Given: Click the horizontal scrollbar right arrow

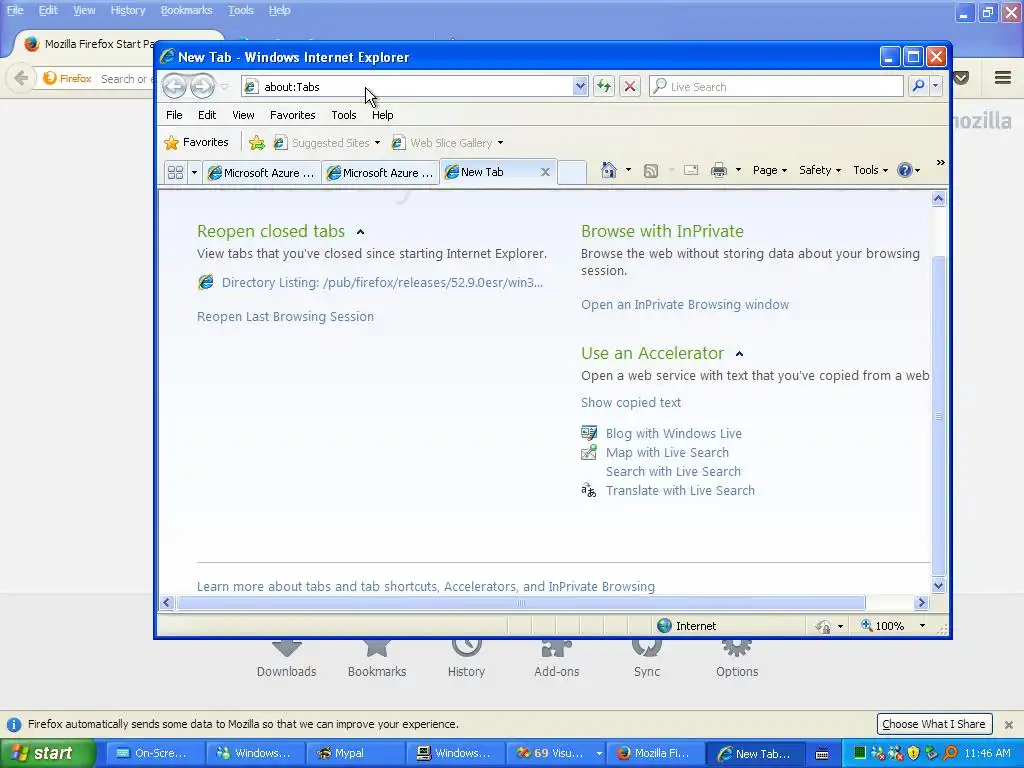Looking at the screenshot, I should pos(921,603).
